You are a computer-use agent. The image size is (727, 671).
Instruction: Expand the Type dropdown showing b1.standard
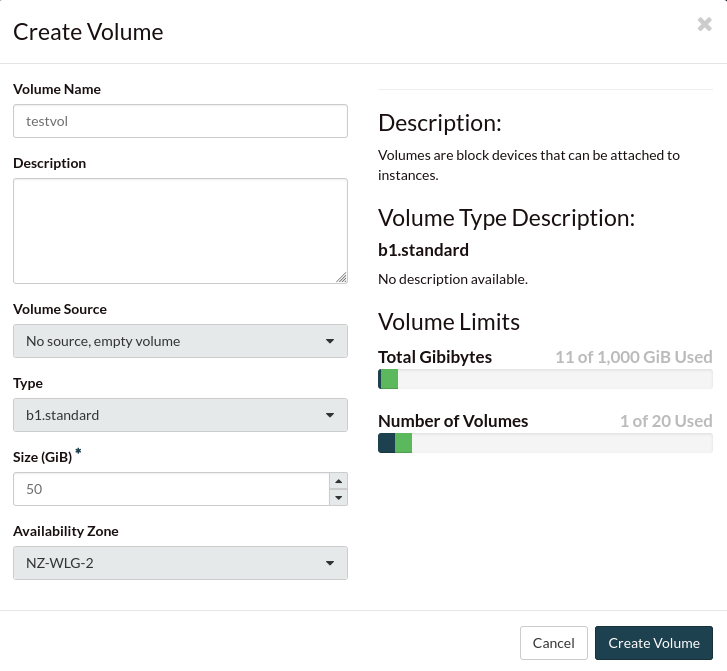coord(180,415)
